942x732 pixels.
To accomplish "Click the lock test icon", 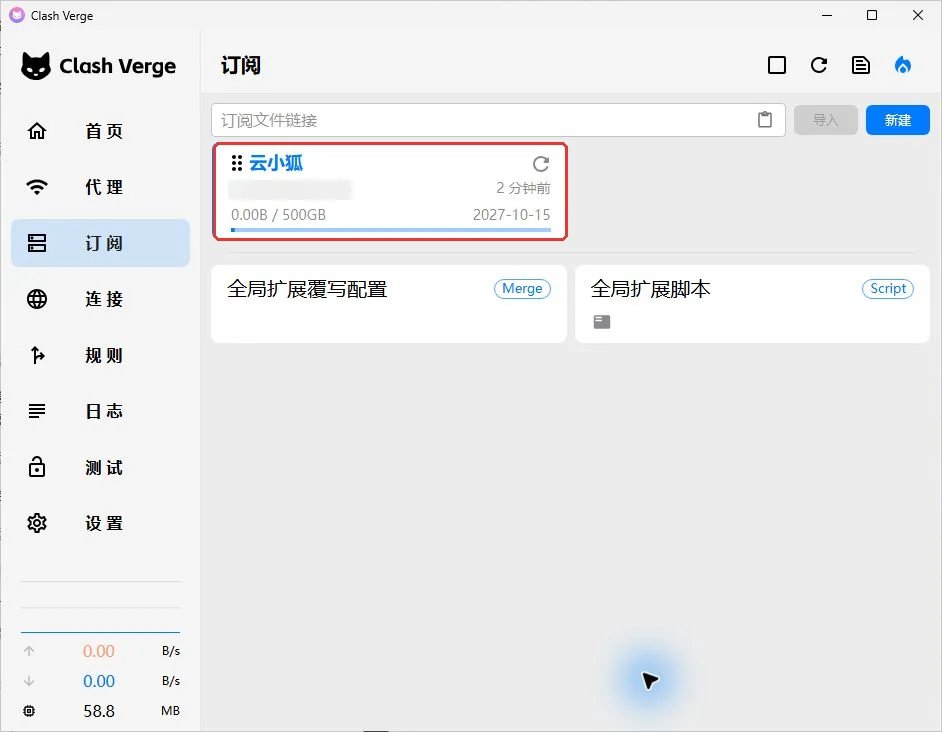I will (37, 467).
